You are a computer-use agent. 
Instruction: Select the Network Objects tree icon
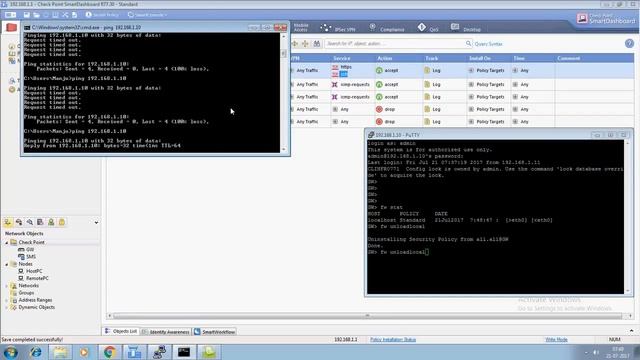(x=8, y=222)
